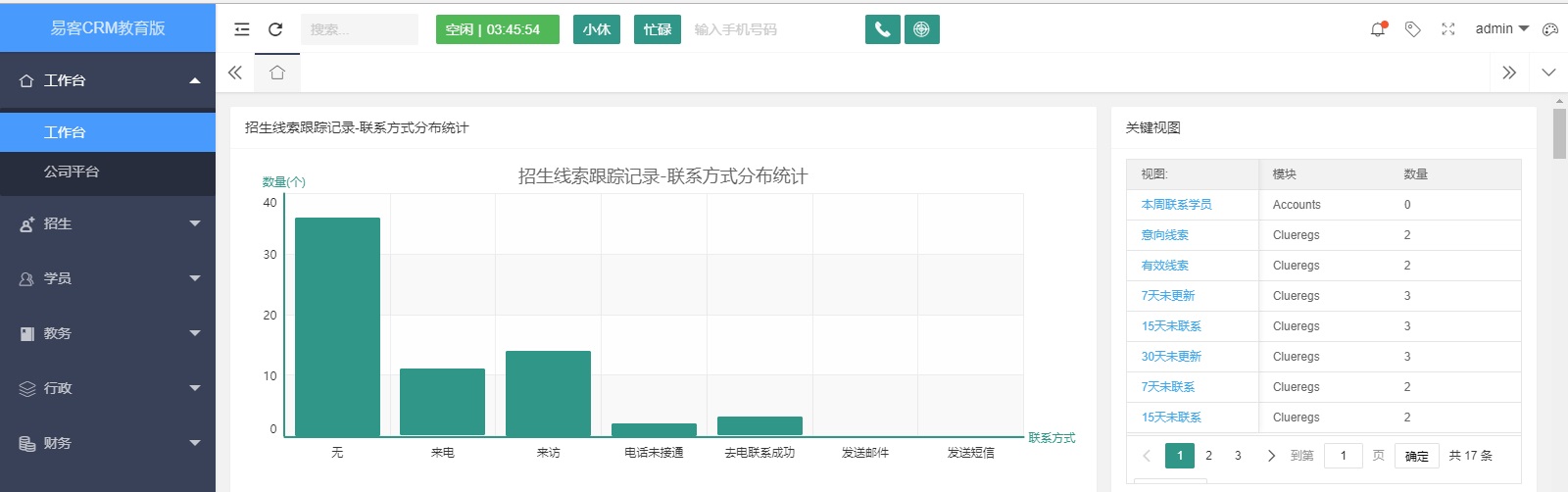Open the 有效线索 view link
The height and width of the screenshot is (492, 1568).
coord(1164,266)
